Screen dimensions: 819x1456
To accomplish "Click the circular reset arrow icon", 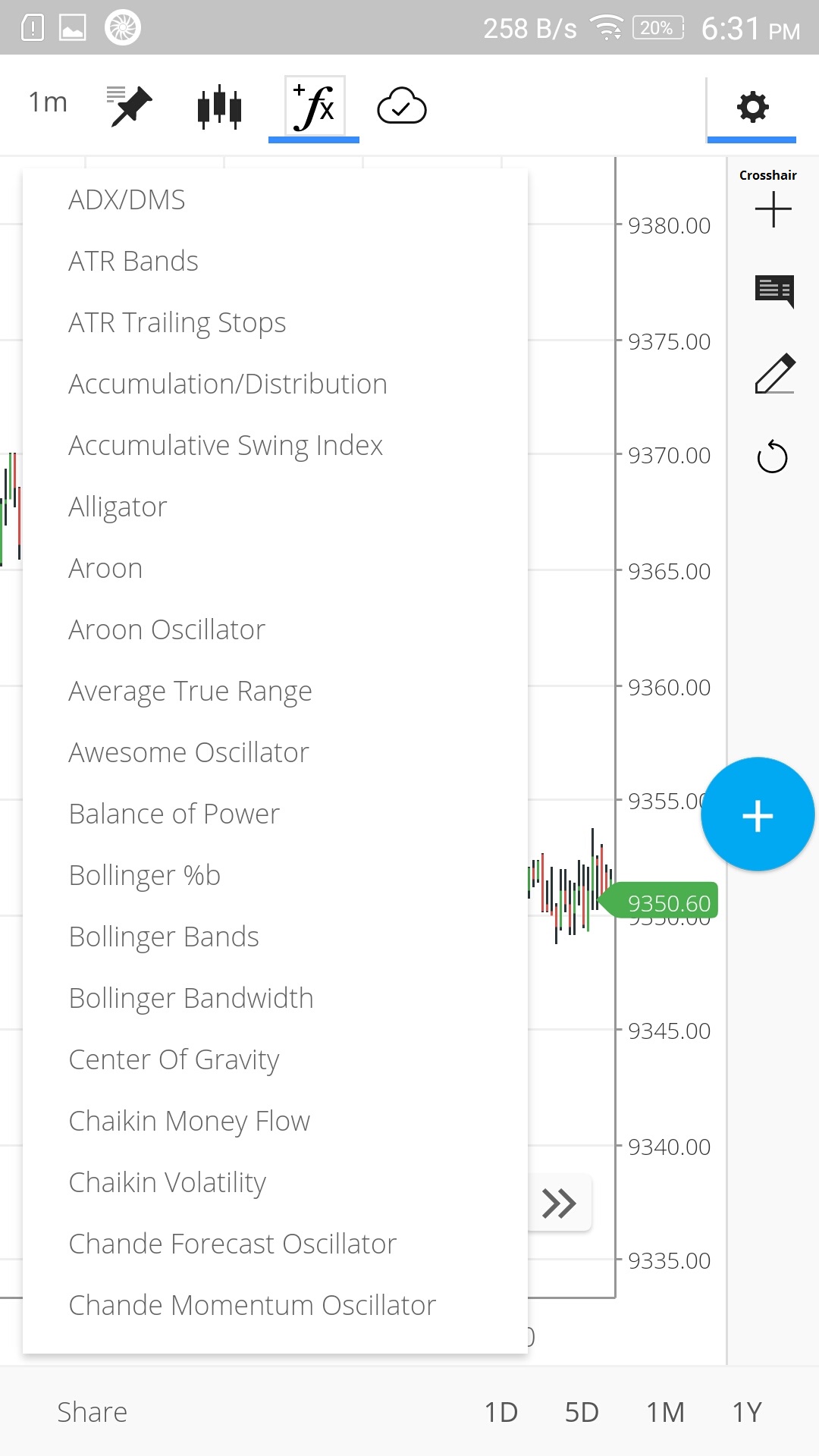I will pyautogui.click(x=772, y=457).
